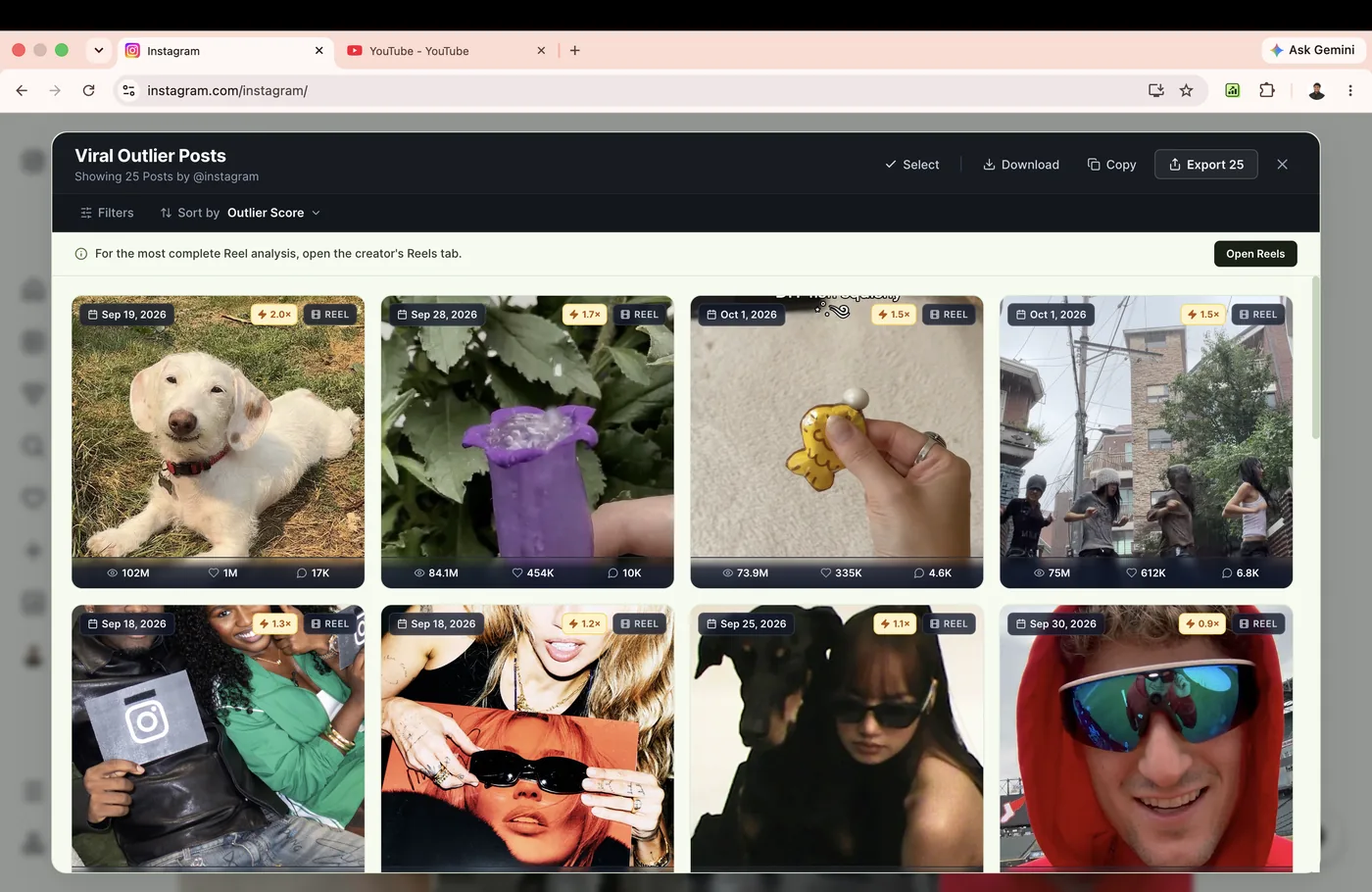1372x892 pixels.
Task: Click the Open Reels button
Action: point(1255,254)
